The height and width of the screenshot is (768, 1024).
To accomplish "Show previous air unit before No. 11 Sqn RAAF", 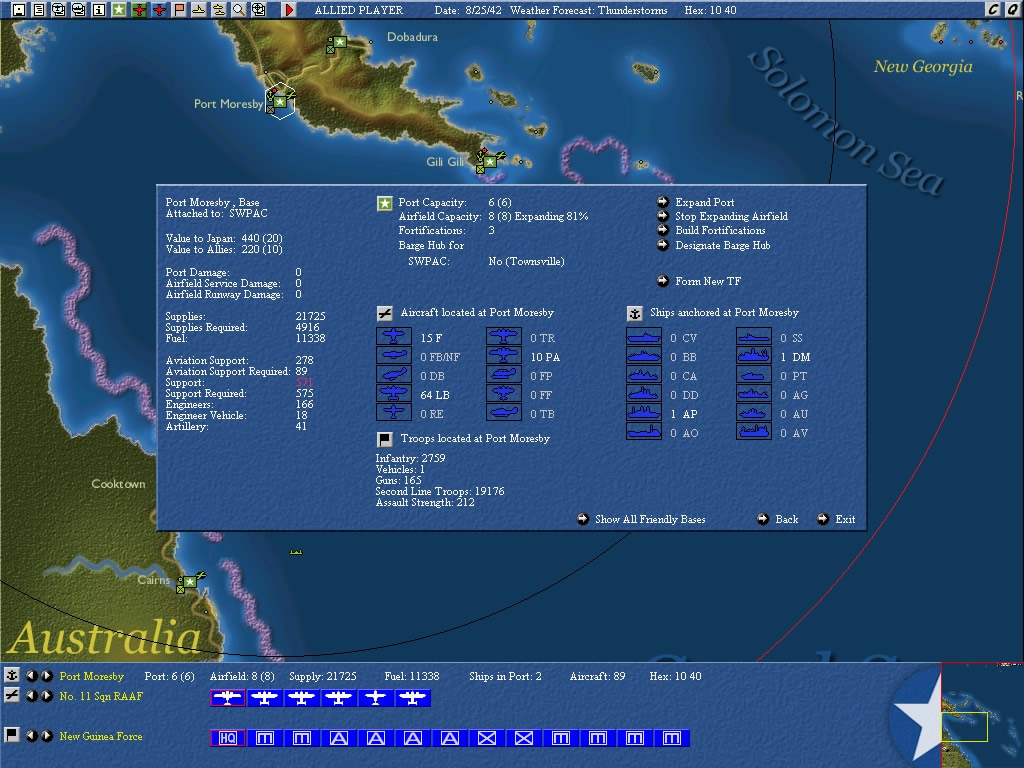I will point(31,696).
